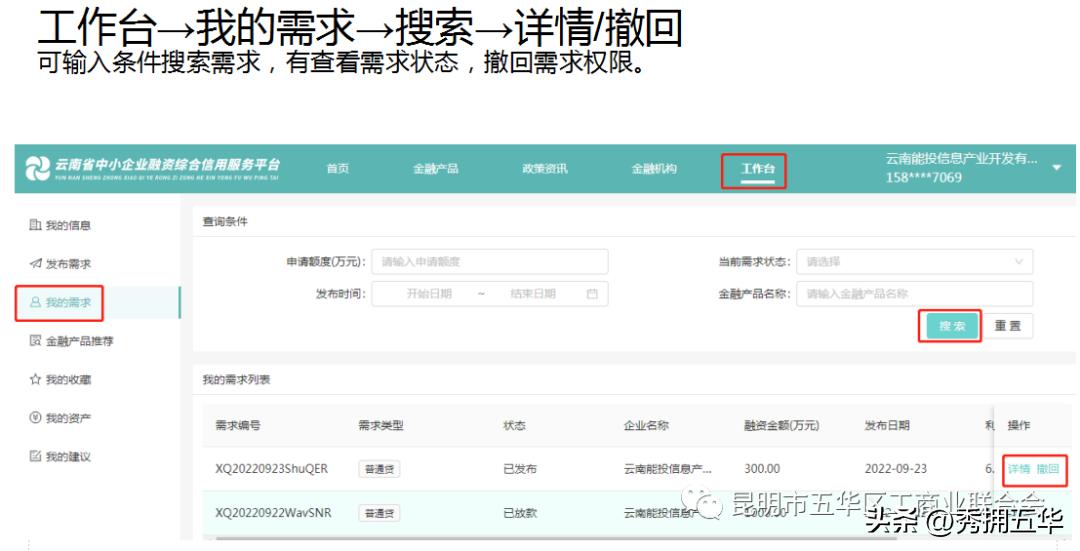Focus the 申请额度 input field
The height and width of the screenshot is (551, 1080).
(490, 262)
